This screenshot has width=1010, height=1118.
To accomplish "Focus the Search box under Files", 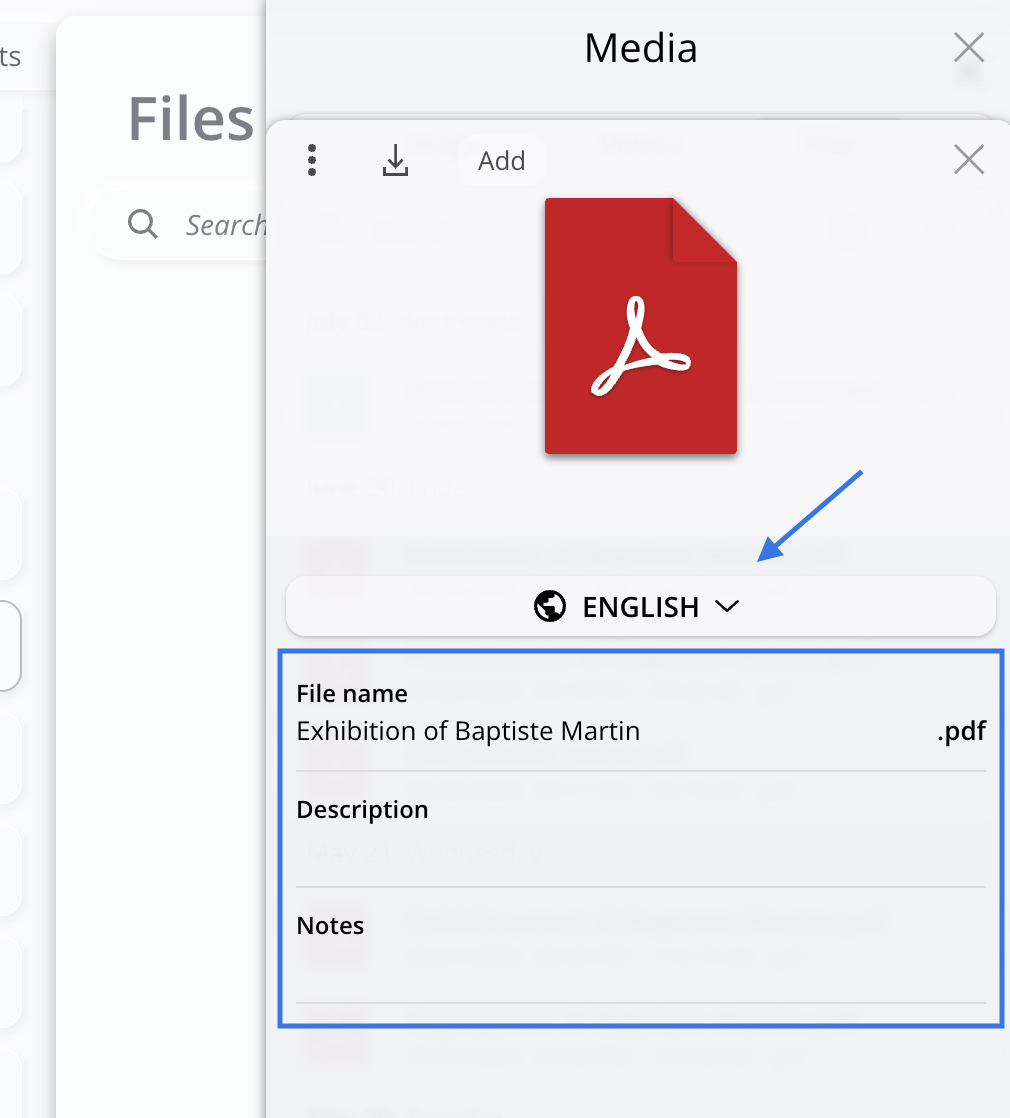I will click(225, 225).
